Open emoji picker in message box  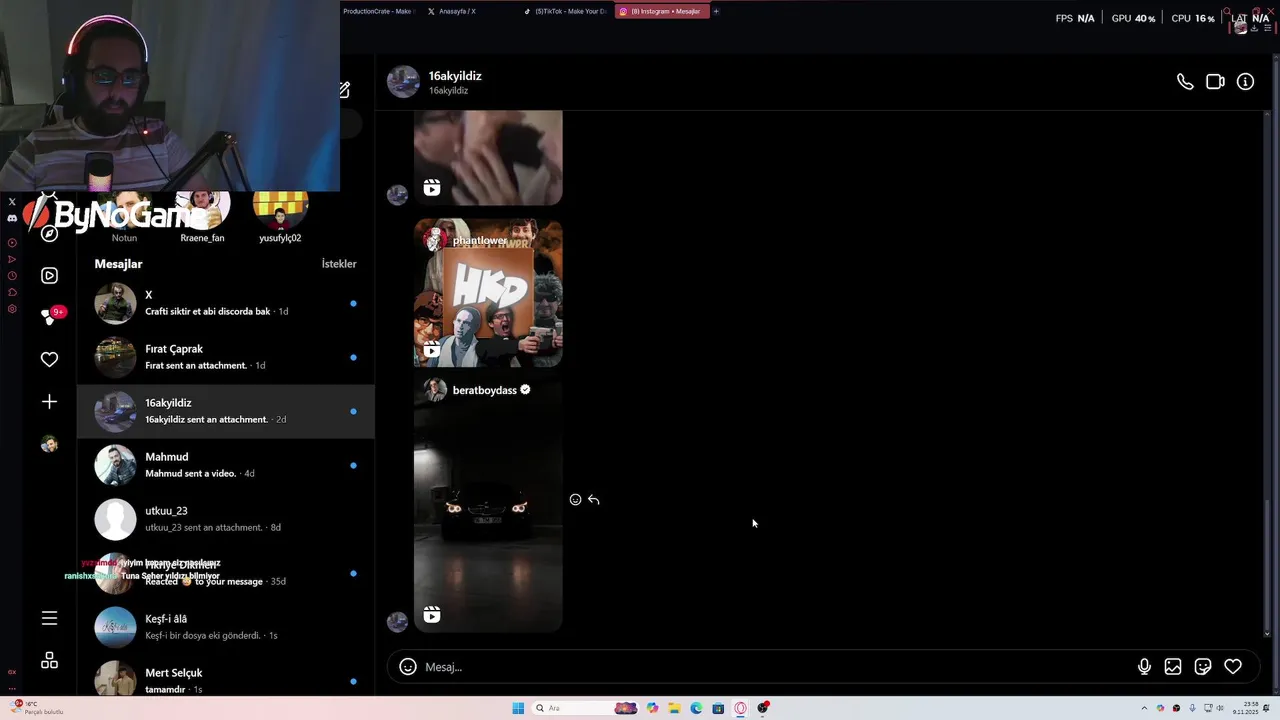pos(408,667)
